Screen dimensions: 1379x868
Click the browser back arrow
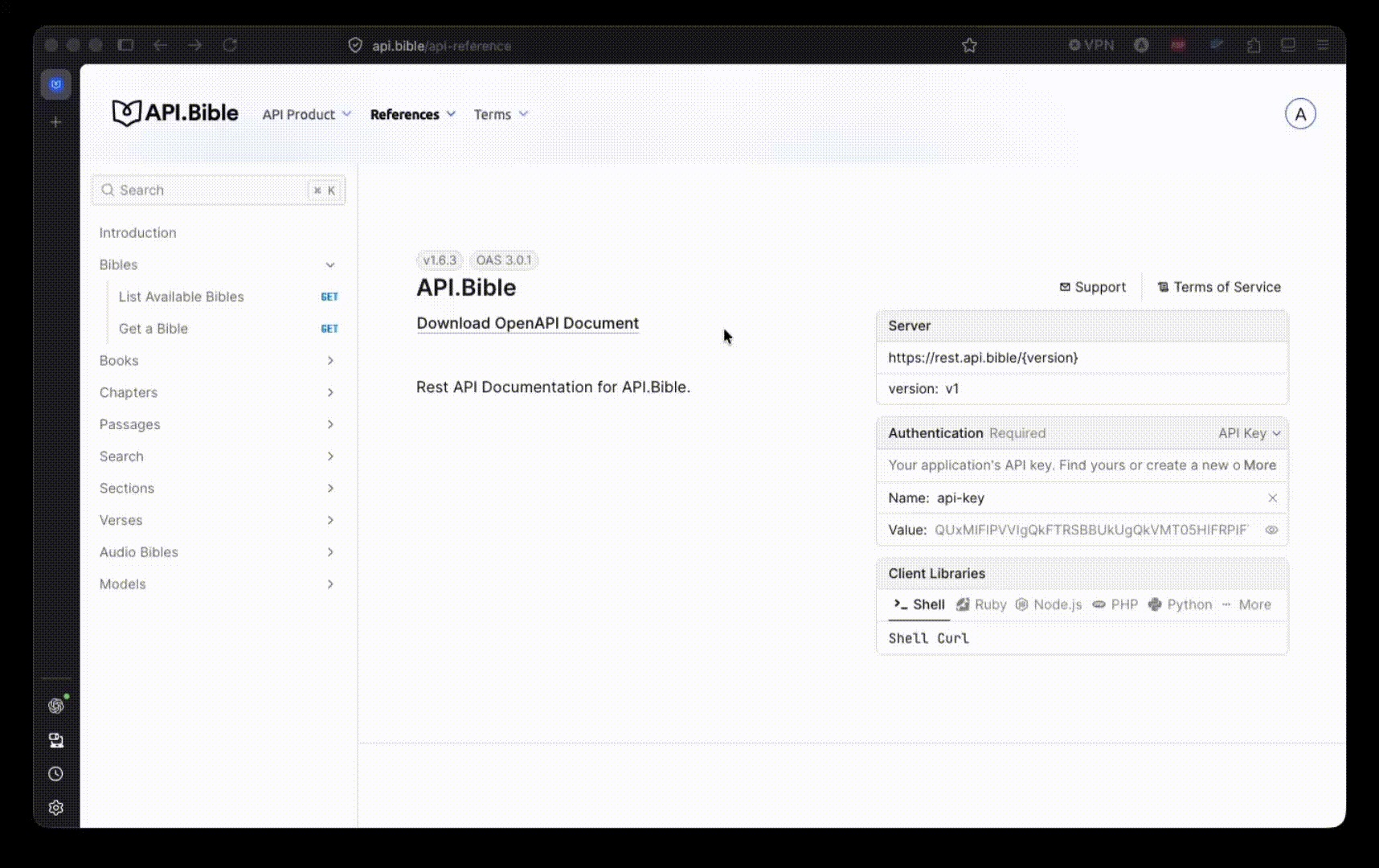[x=160, y=45]
